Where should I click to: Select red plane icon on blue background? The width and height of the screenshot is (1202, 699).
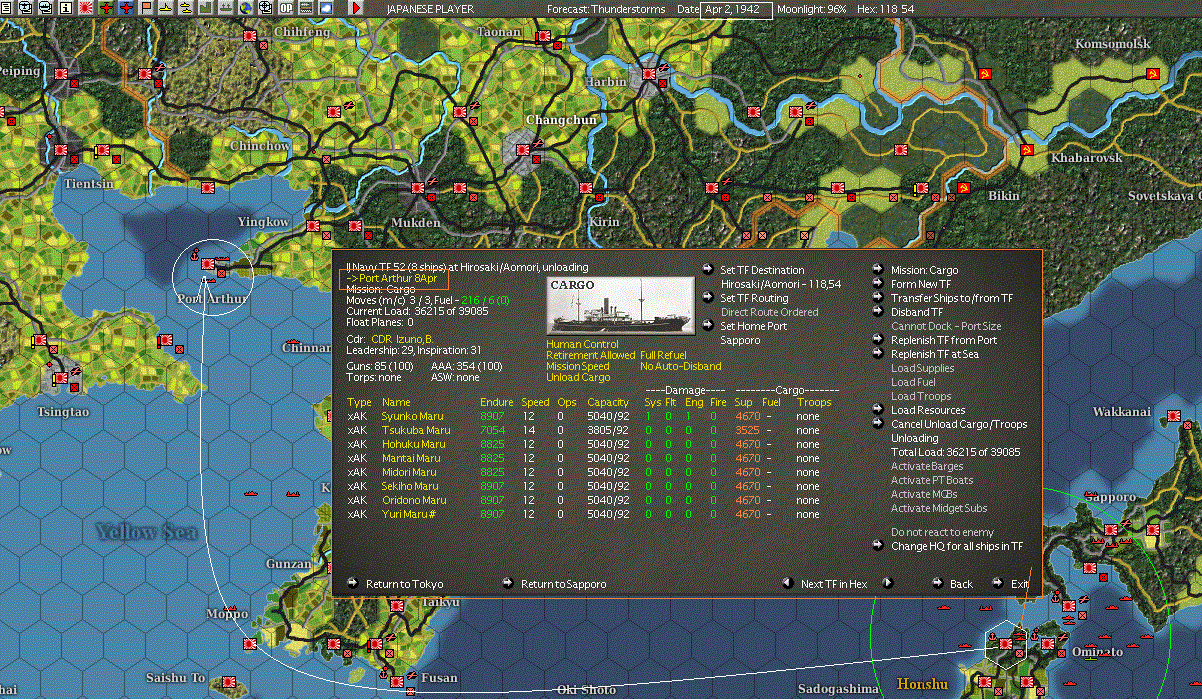coord(126,8)
